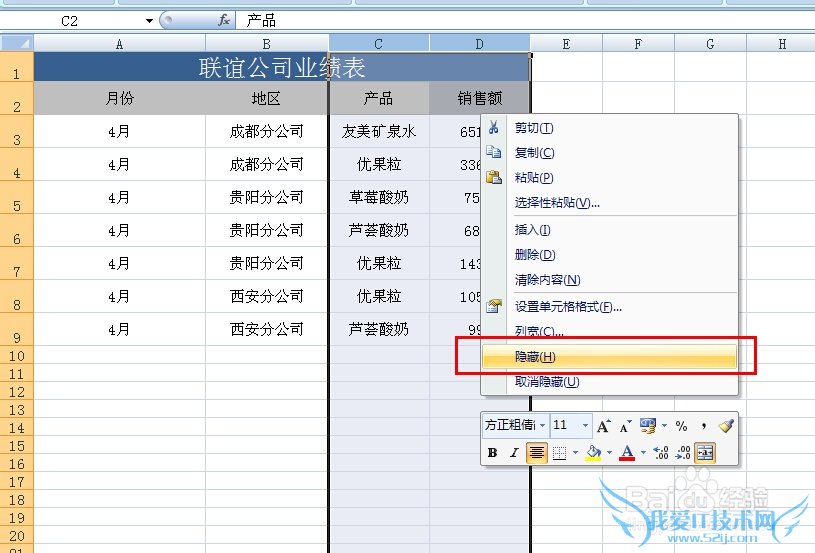Click 成都分公司 cell in row 3
815x553 pixels.
[x=267, y=131]
